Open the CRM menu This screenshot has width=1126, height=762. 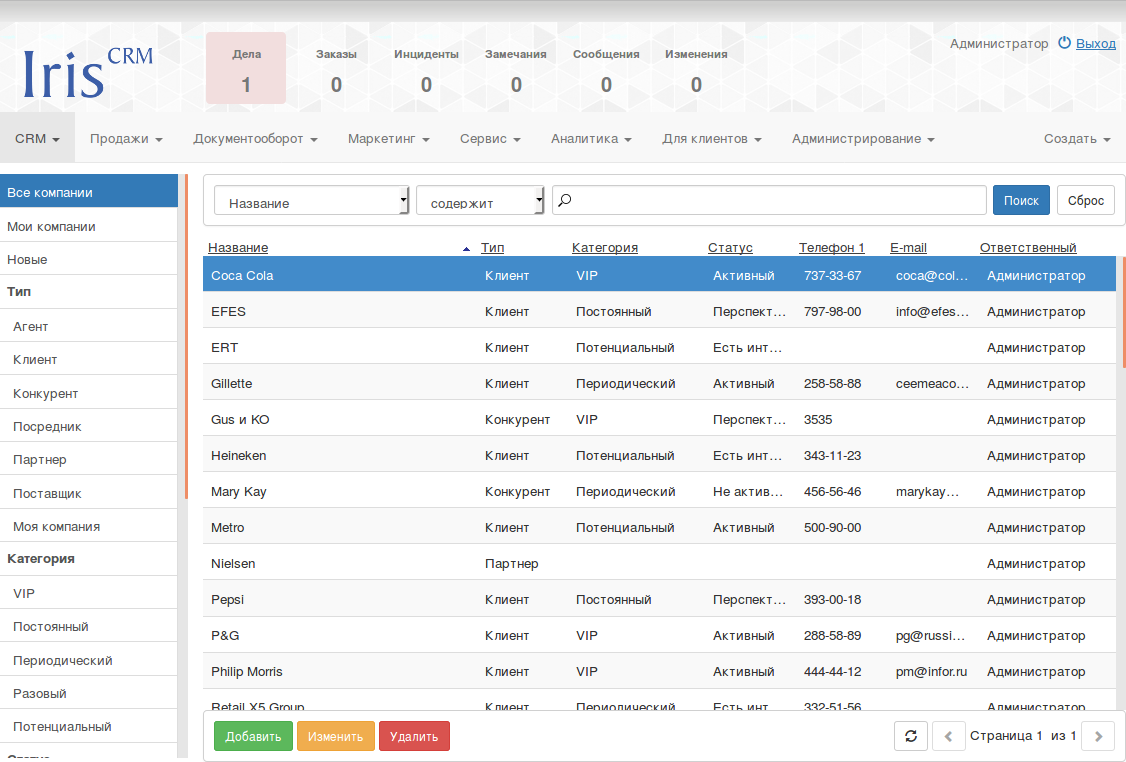pos(37,138)
